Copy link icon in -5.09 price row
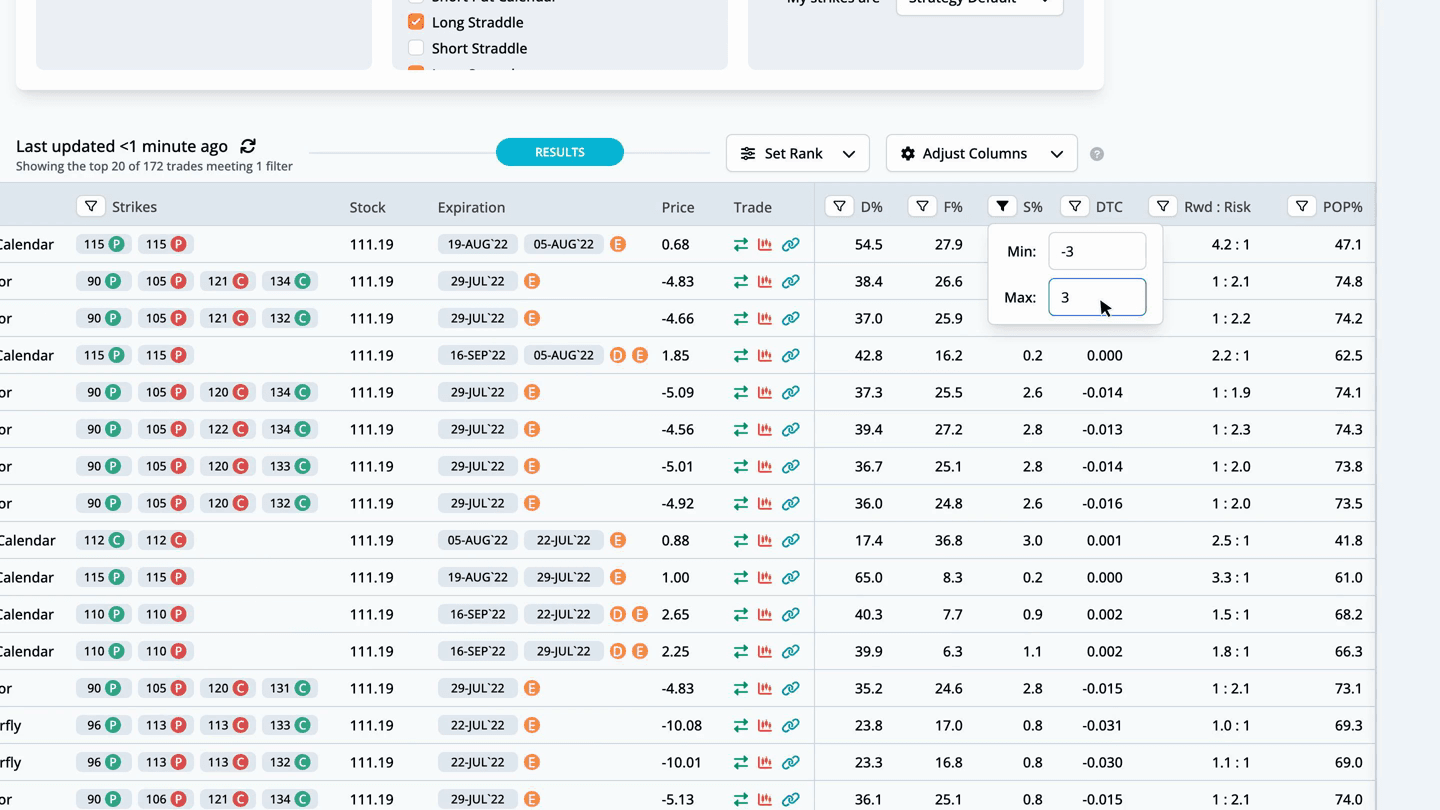Screen dimensions: 1440x810 [x=791, y=393]
